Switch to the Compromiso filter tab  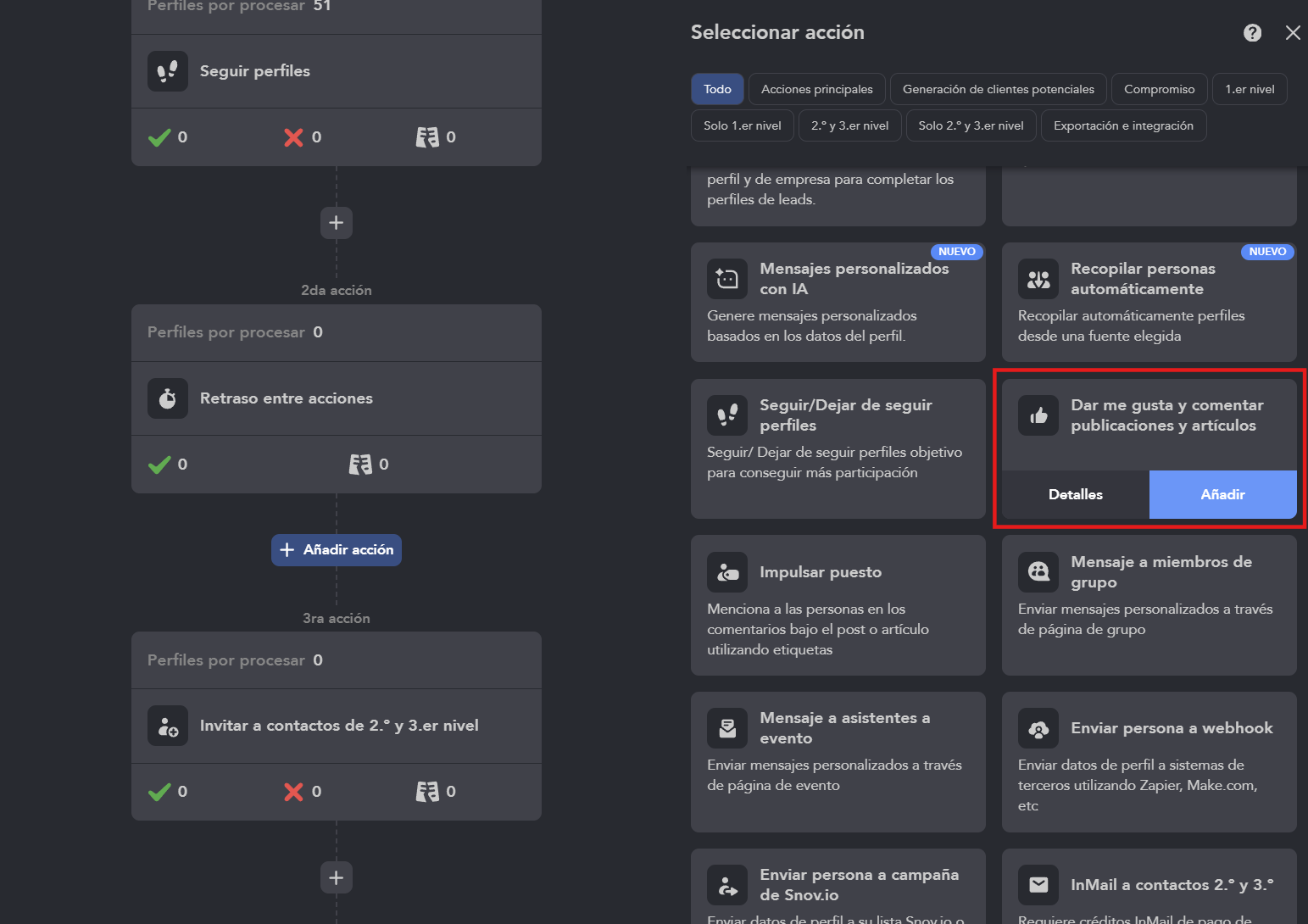click(x=1159, y=89)
